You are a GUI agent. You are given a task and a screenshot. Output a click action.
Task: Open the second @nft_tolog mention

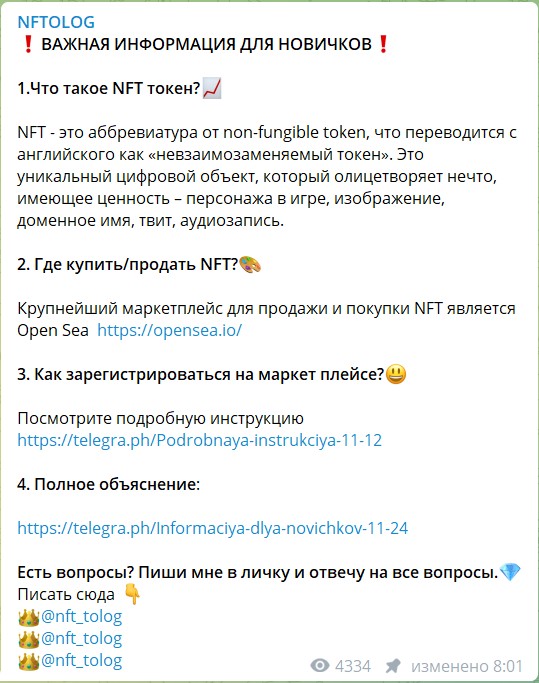(81, 639)
